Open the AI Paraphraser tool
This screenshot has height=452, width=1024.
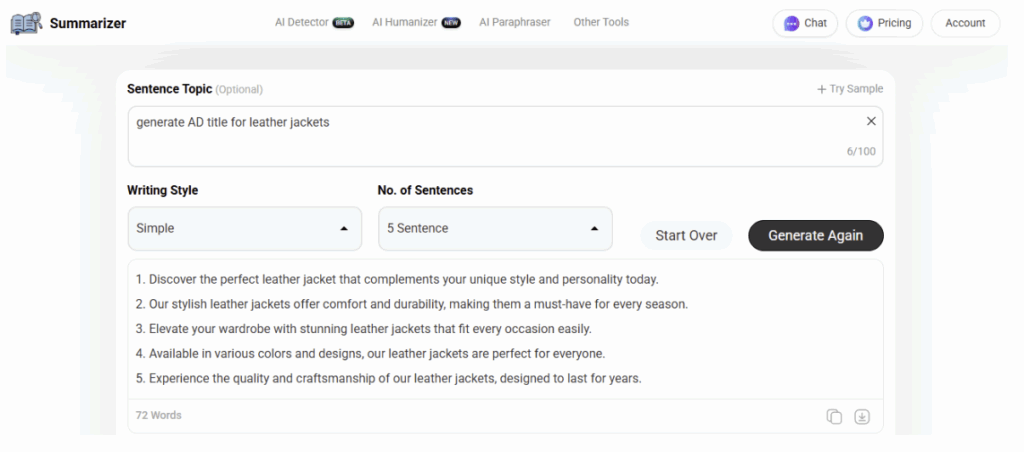tap(514, 22)
